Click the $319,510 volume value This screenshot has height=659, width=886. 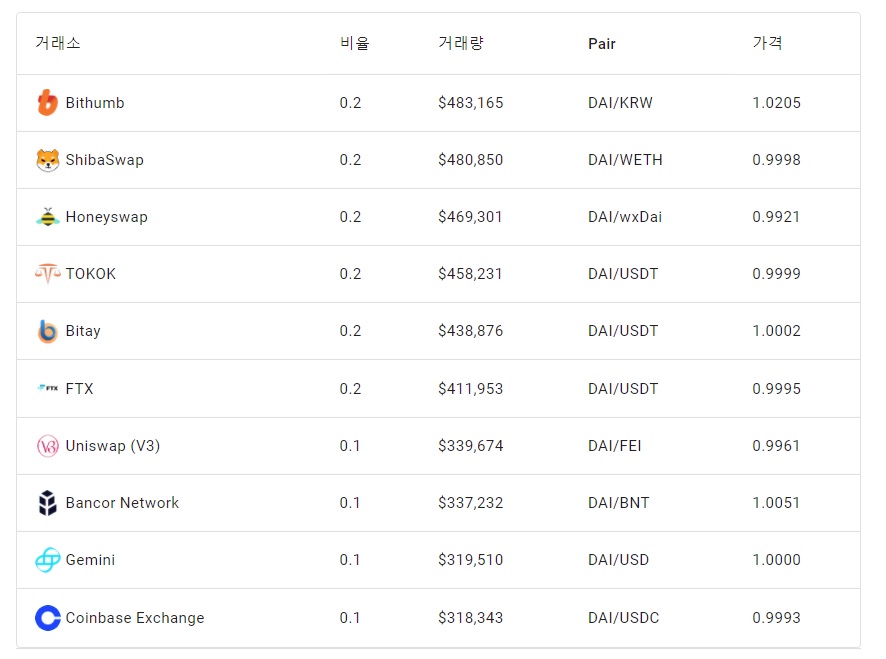pos(471,560)
